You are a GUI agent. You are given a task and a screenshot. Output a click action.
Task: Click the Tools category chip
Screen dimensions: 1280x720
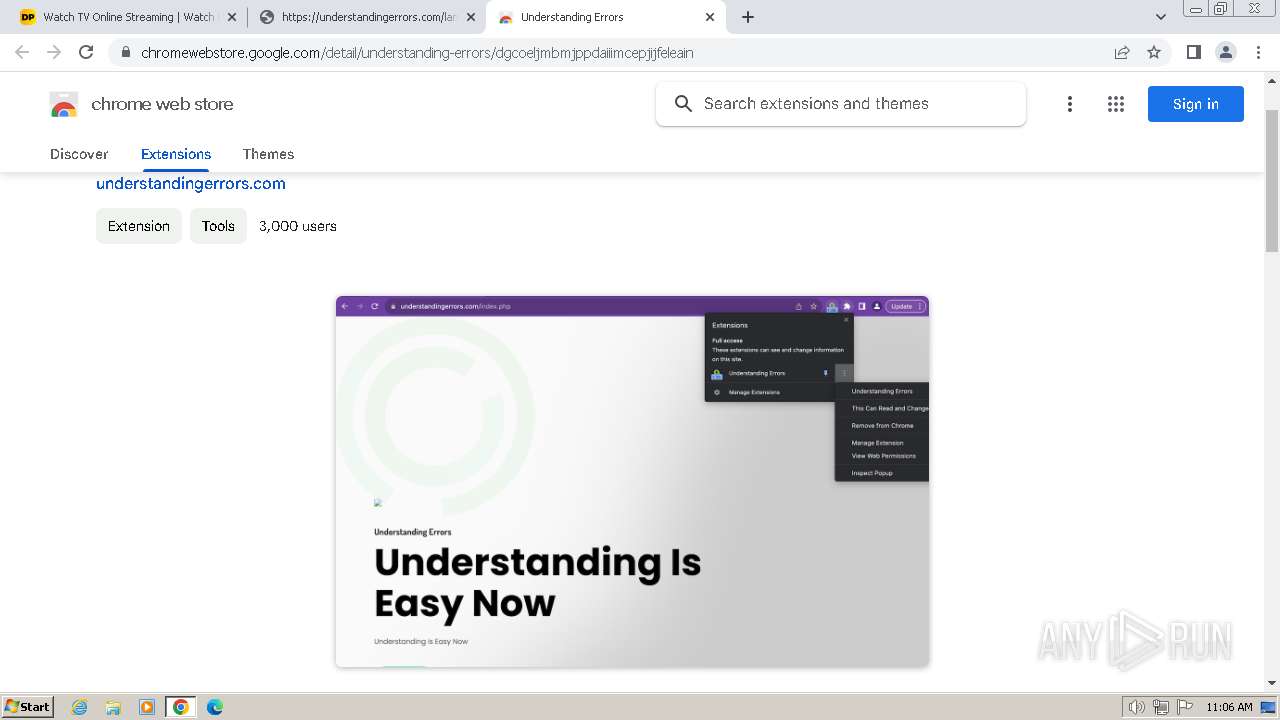click(218, 226)
